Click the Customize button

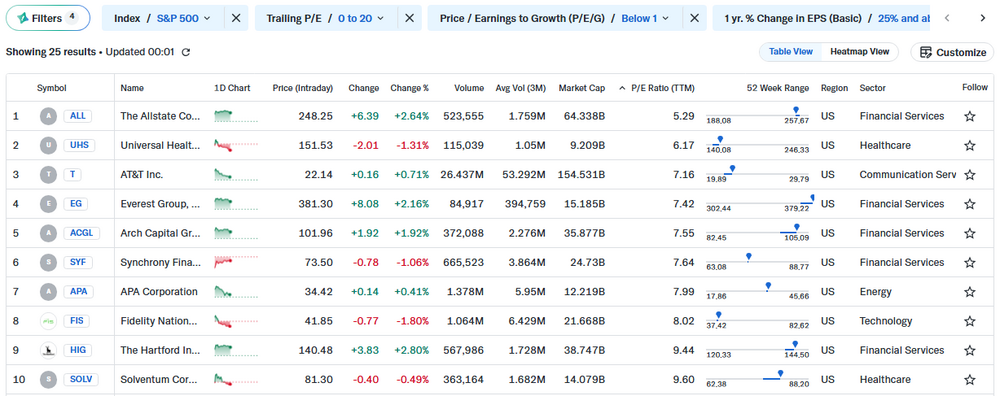[952, 52]
